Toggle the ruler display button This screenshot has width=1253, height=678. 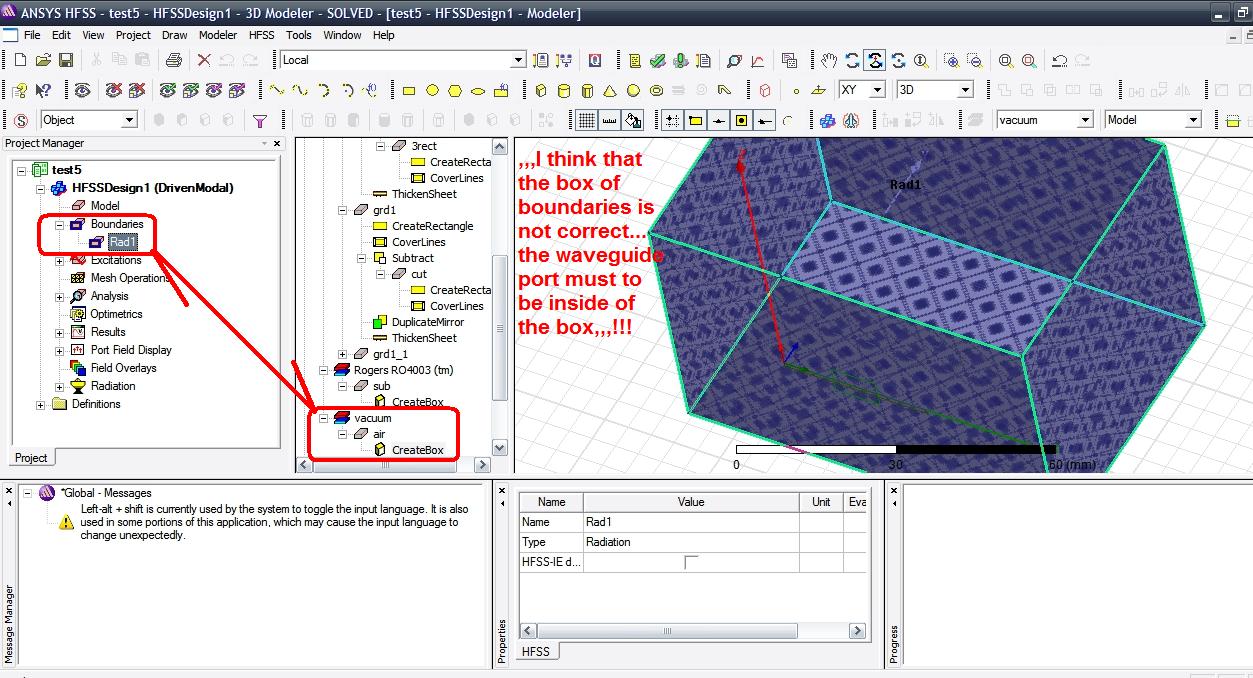[610, 120]
